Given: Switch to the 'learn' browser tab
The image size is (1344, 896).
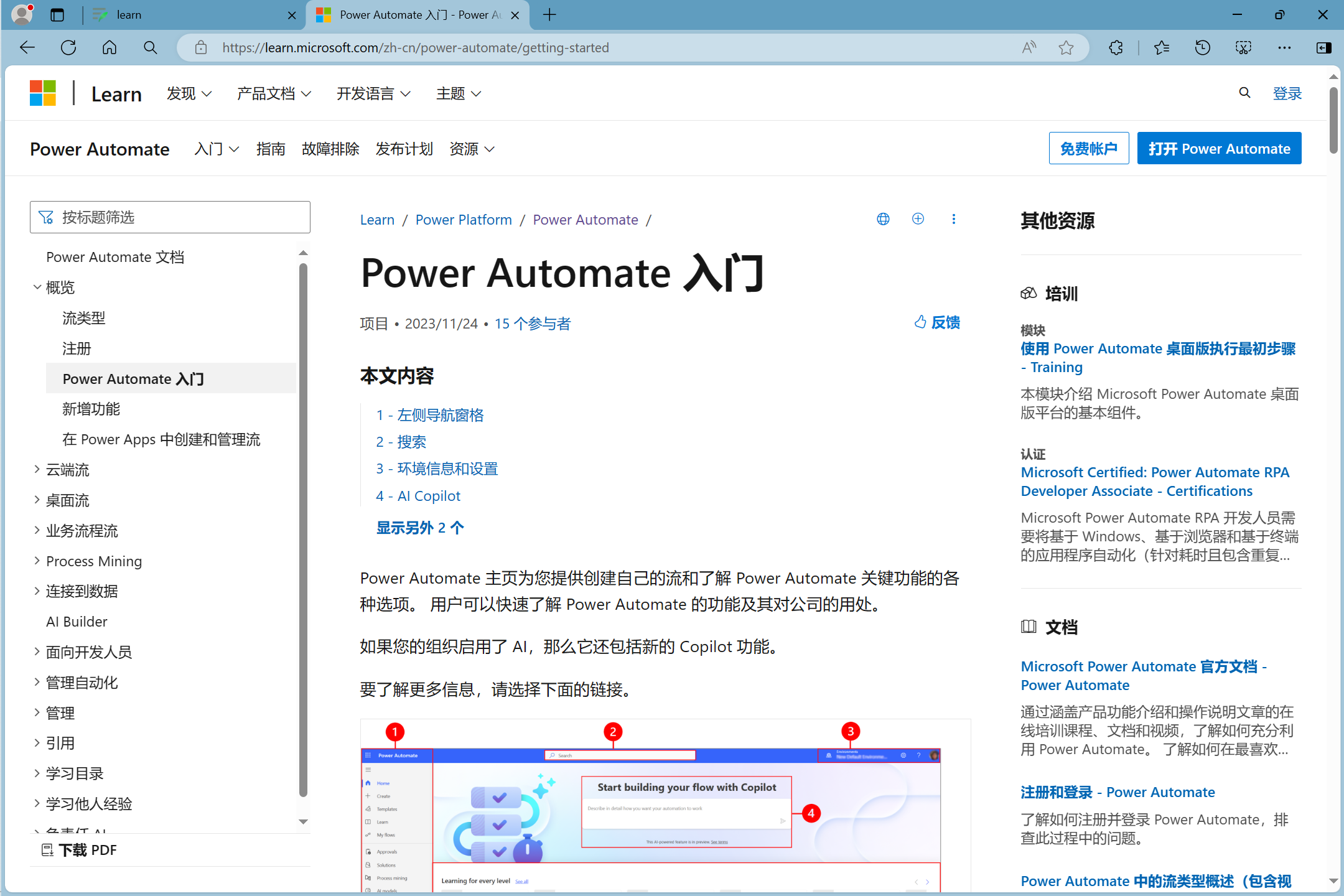Looking at the screenshot, I should click(x=193, y=15).
